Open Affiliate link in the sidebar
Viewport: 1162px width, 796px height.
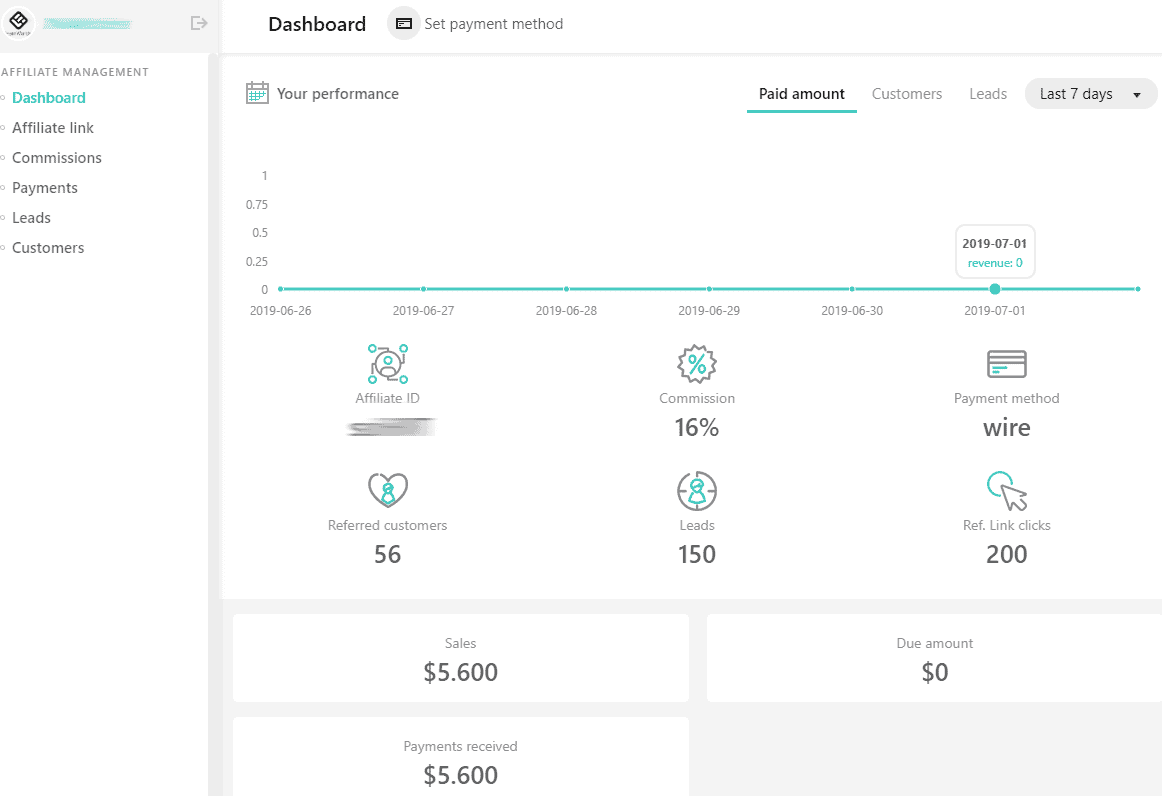[x=53, y=128]
